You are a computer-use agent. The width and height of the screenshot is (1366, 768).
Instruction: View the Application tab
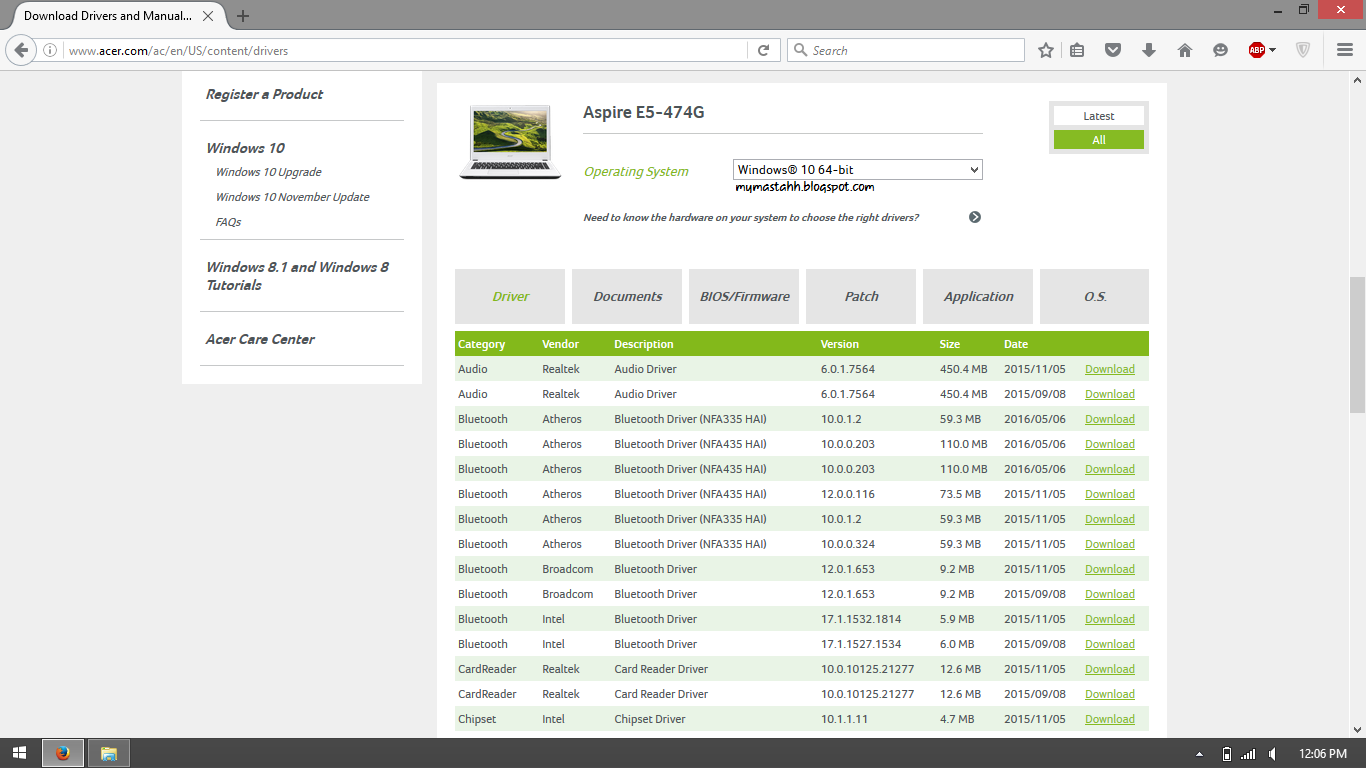coord(978,296)
